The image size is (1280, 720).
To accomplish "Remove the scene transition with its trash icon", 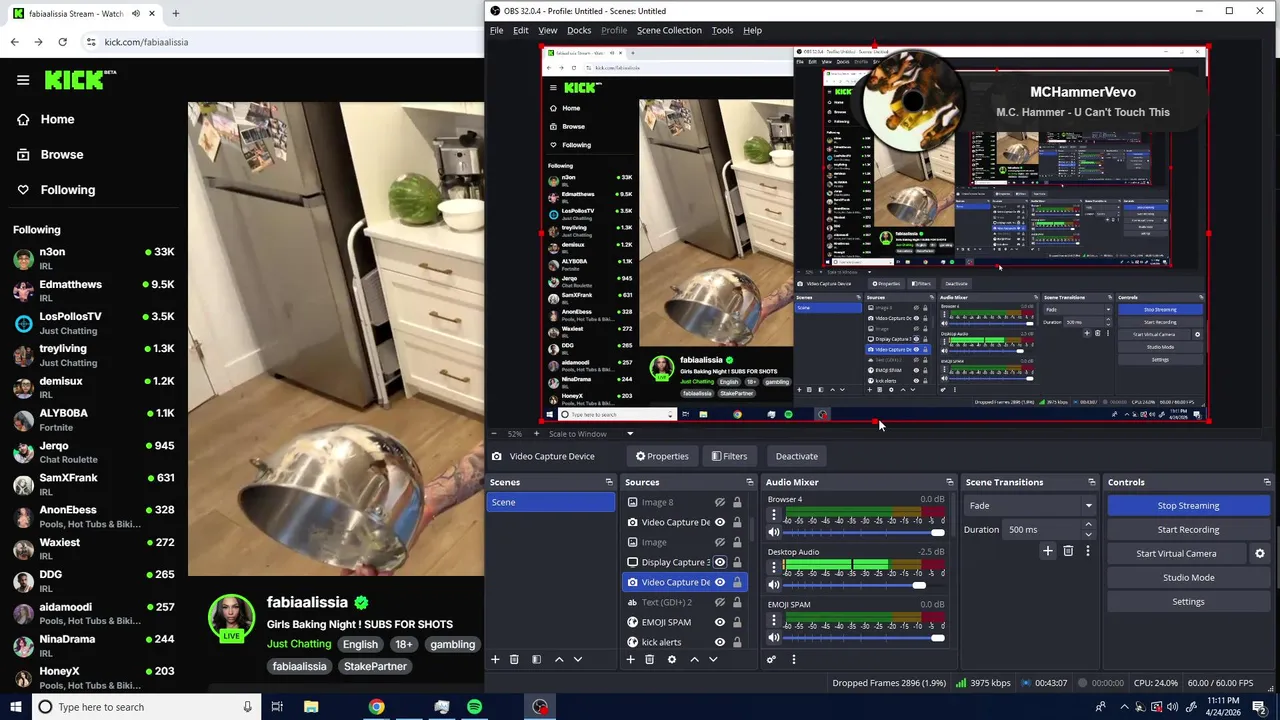I will tap(1068, 551).
